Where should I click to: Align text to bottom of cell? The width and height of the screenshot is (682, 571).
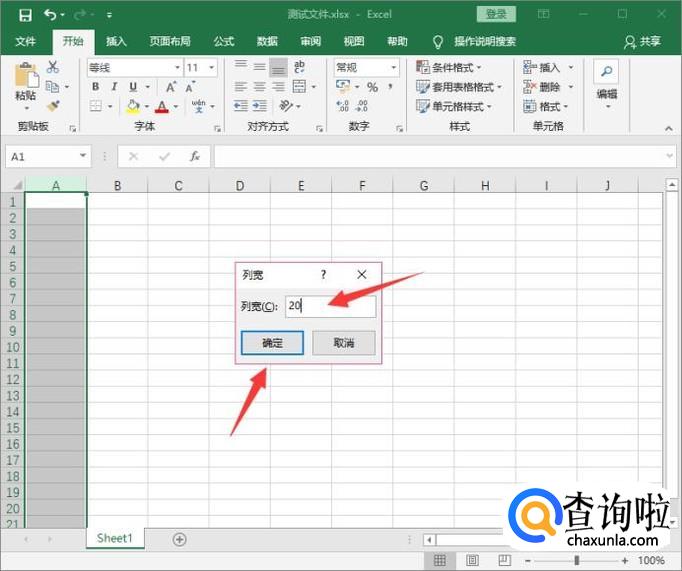pyautogui.click(x=278, y=67)
